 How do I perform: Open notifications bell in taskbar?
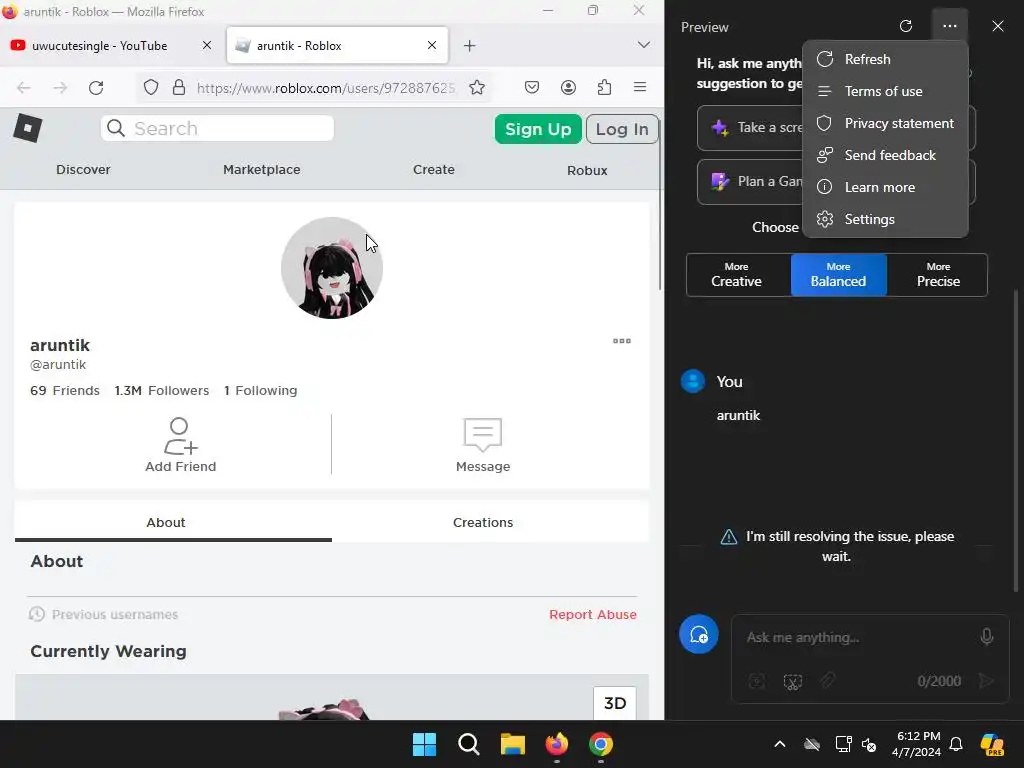956,744
